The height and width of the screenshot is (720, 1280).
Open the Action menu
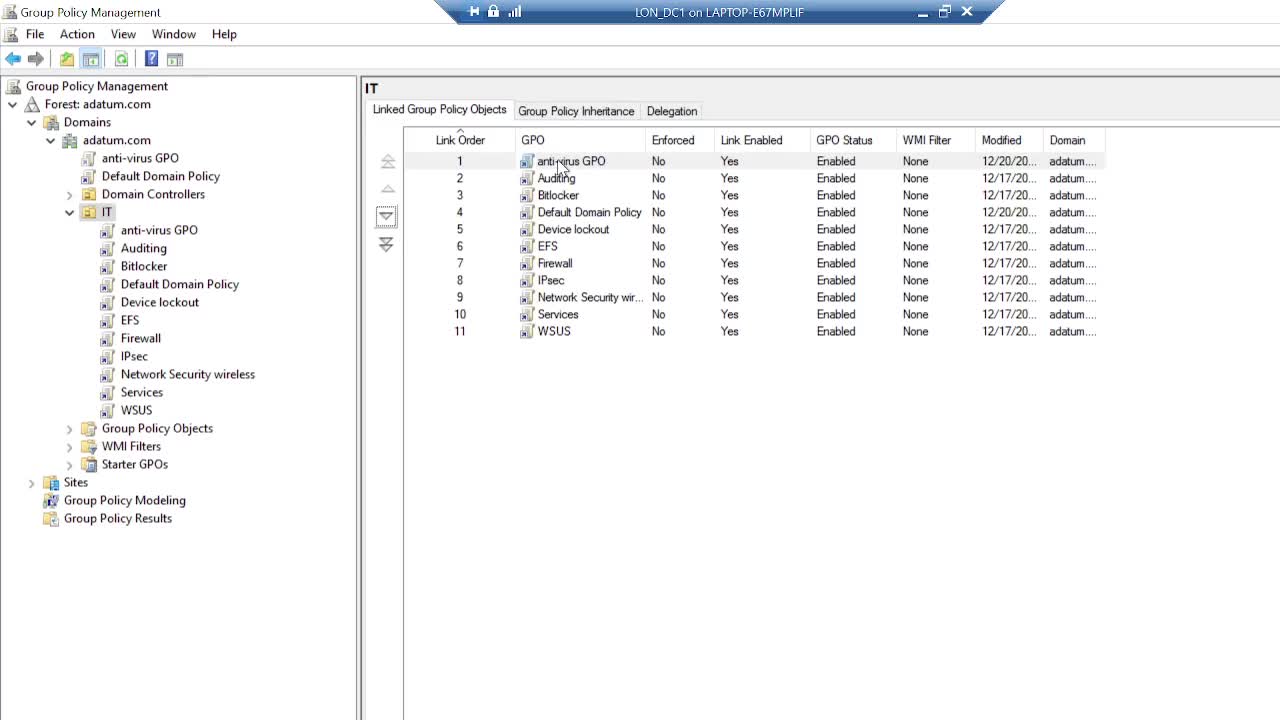coord(77,34)
